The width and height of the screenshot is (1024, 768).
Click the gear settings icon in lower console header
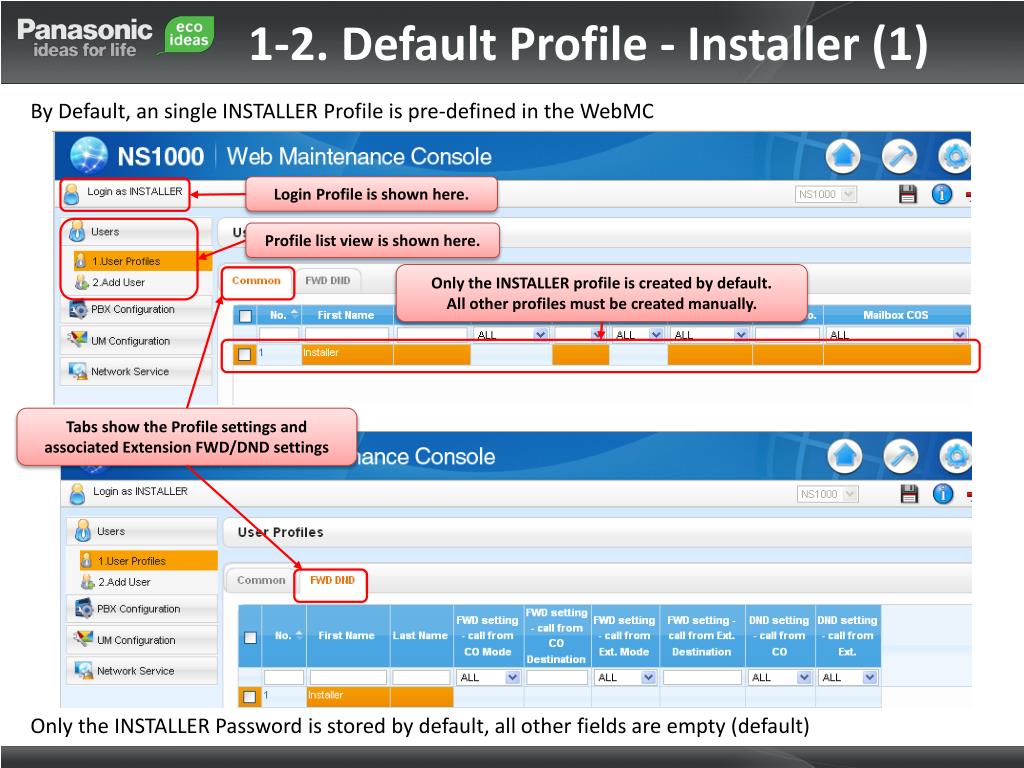tap(955, 456)
